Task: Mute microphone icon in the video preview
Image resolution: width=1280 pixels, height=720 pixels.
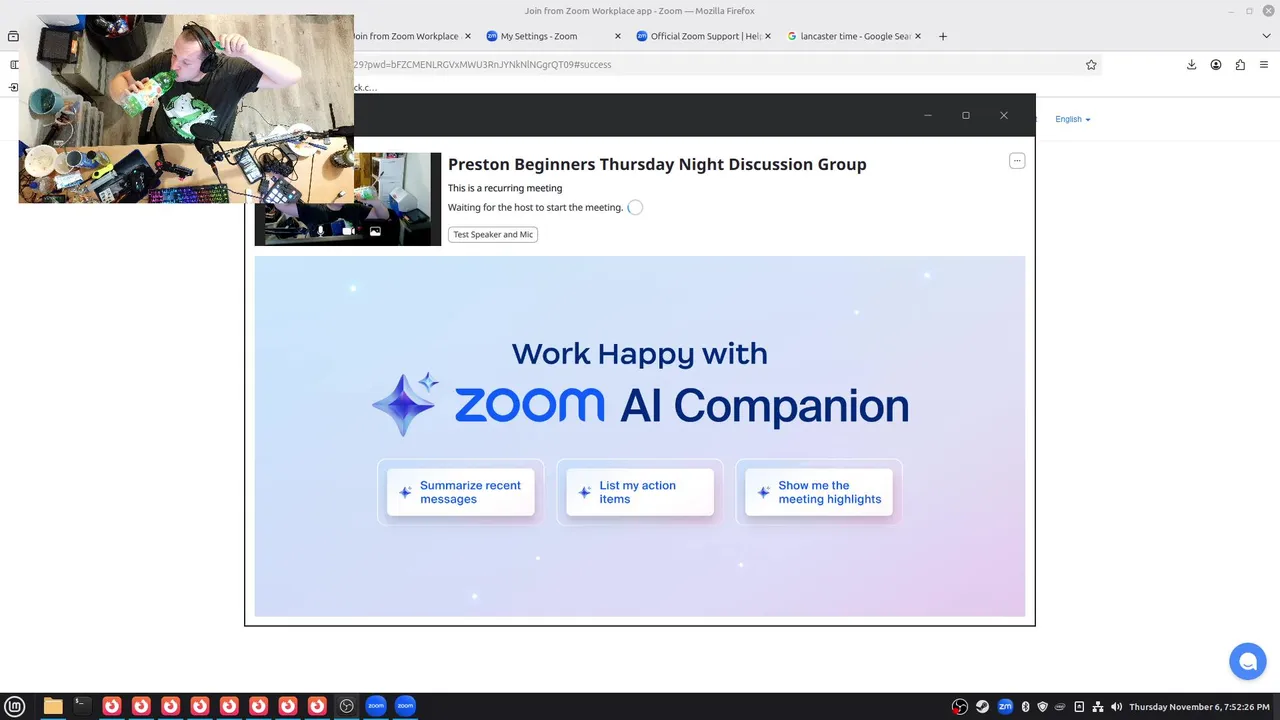Action: pyautogui.click(x=320, y=231)
